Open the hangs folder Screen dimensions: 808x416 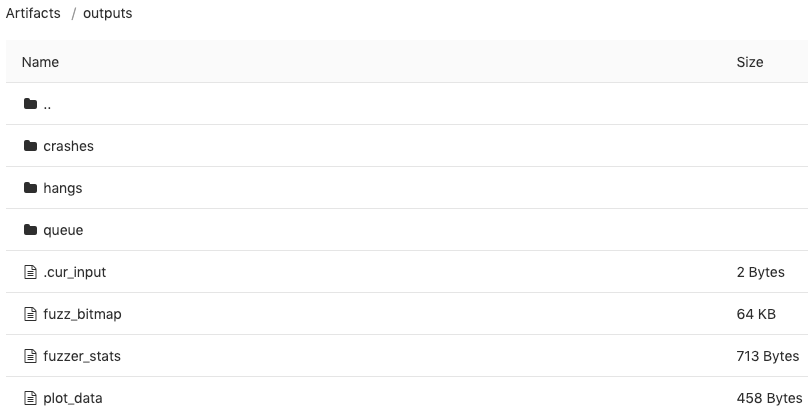pos(62,188)
